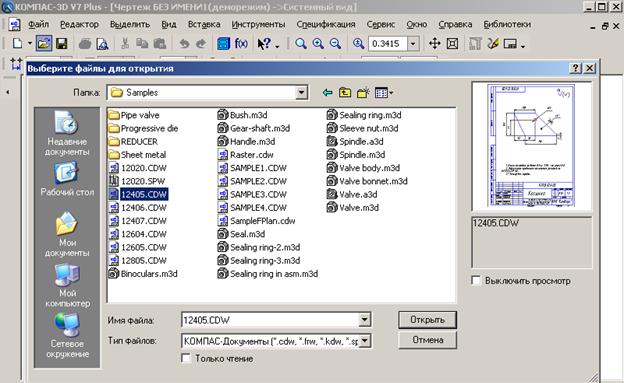
Task: Open the Файл menu
Action: tap(39, 24)
